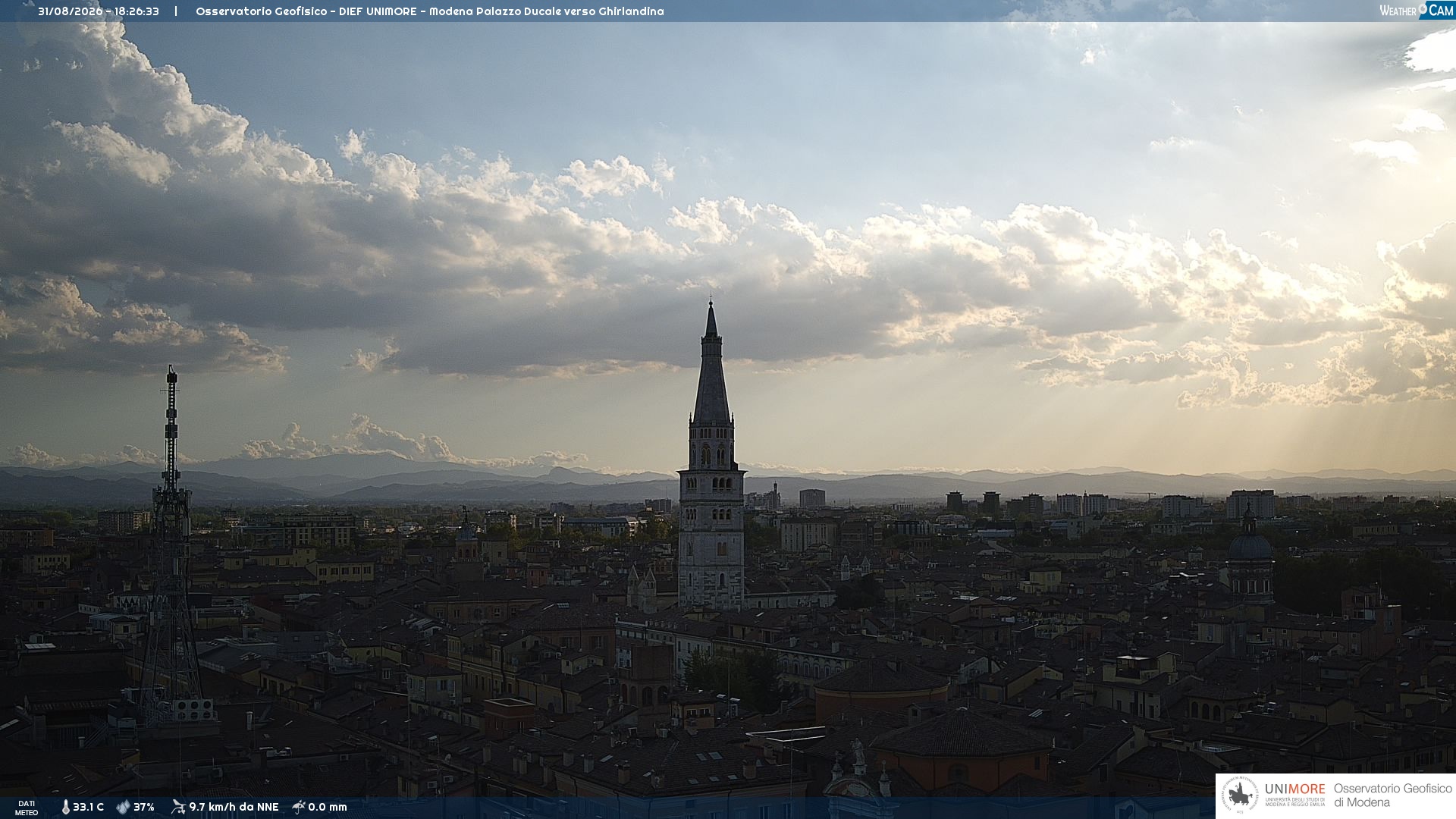Click the 9.7 km/h da NNE wind reading
This screenshot has width=1456, height=819.
click(234, 807)
